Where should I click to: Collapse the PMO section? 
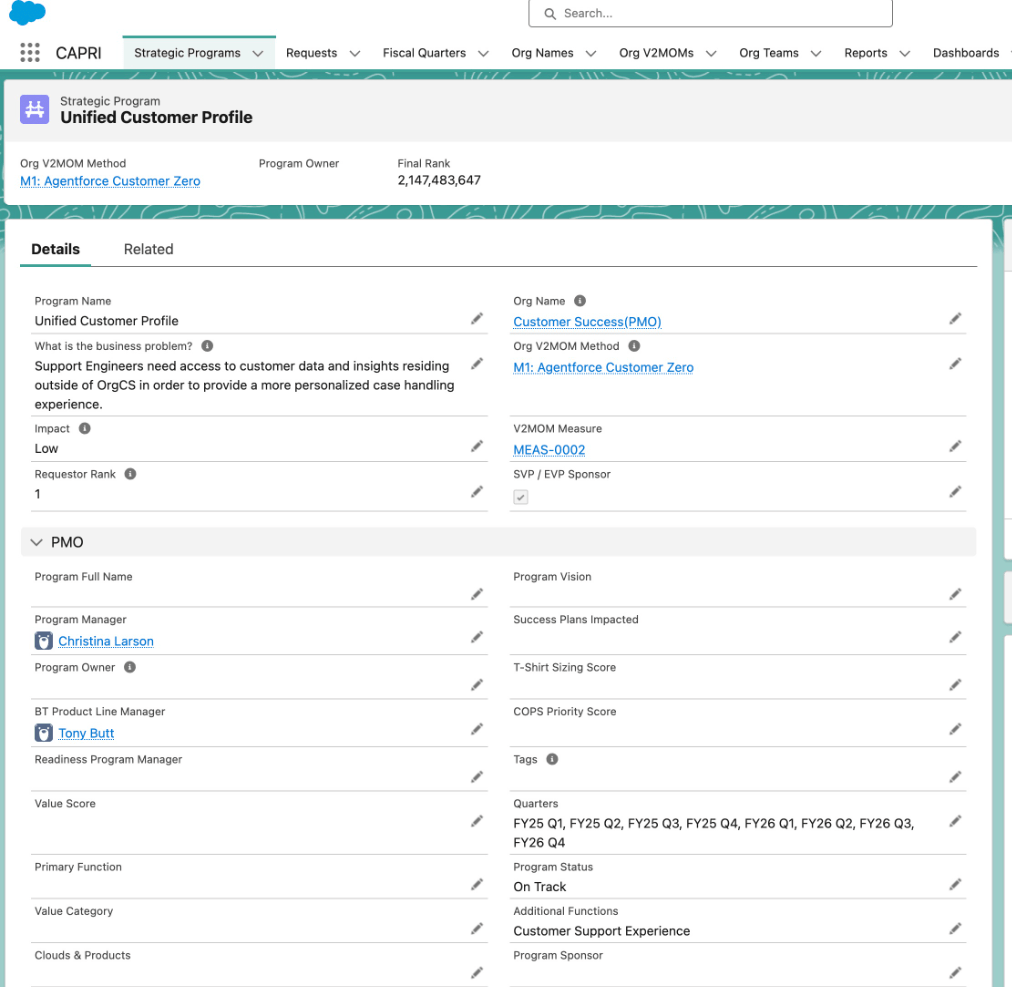coord(37,542)
